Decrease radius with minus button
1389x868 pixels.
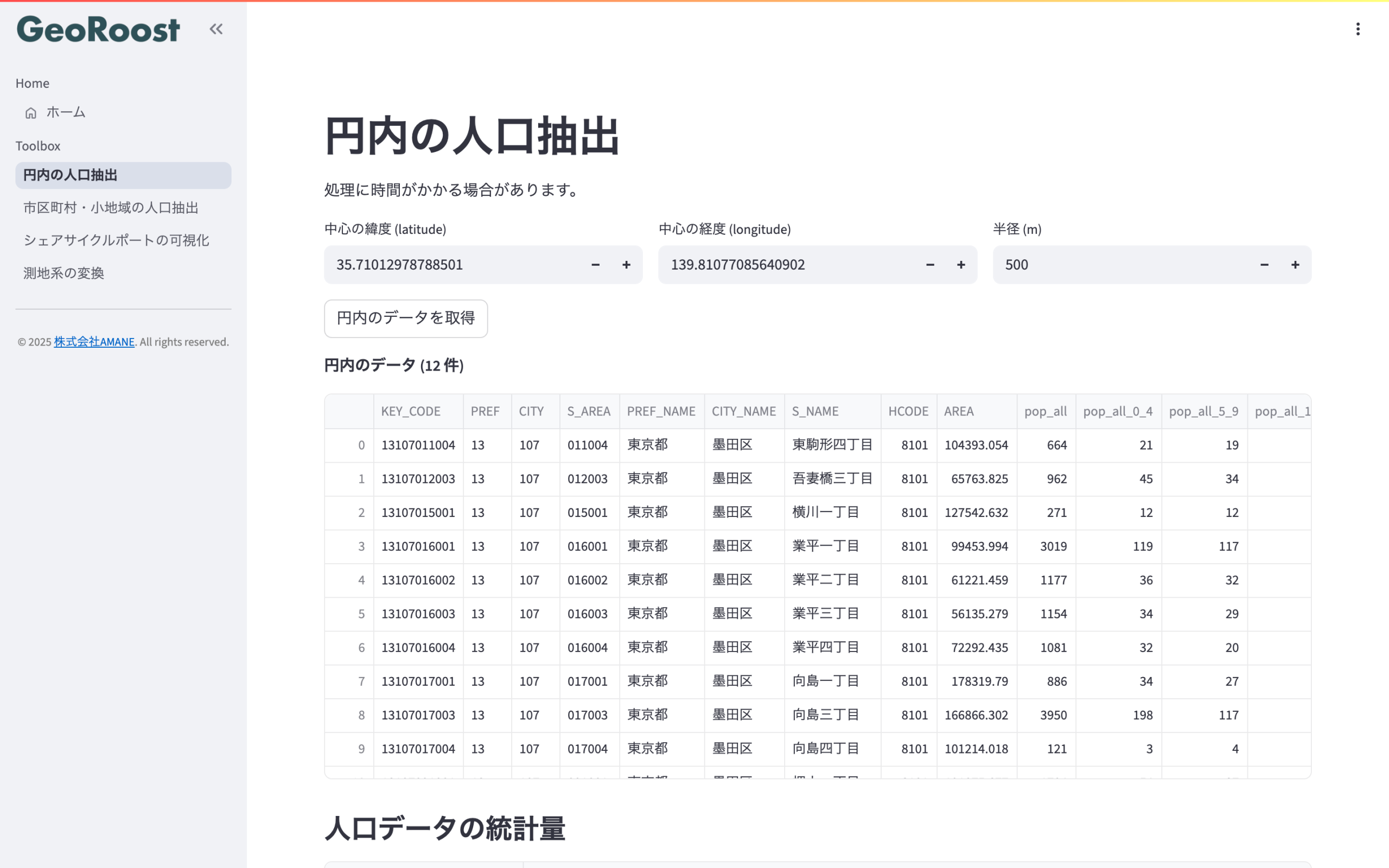[1264, 265]
